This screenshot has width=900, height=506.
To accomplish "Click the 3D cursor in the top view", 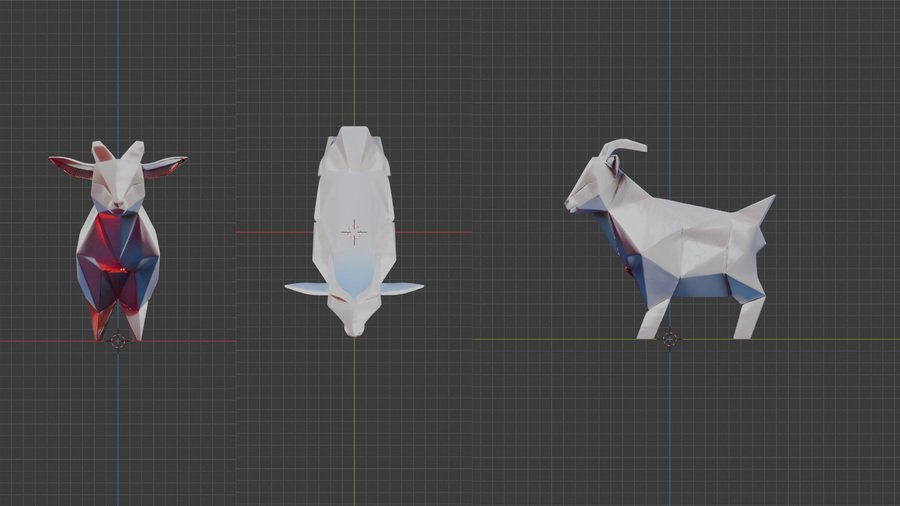I will tap(353, 232).
